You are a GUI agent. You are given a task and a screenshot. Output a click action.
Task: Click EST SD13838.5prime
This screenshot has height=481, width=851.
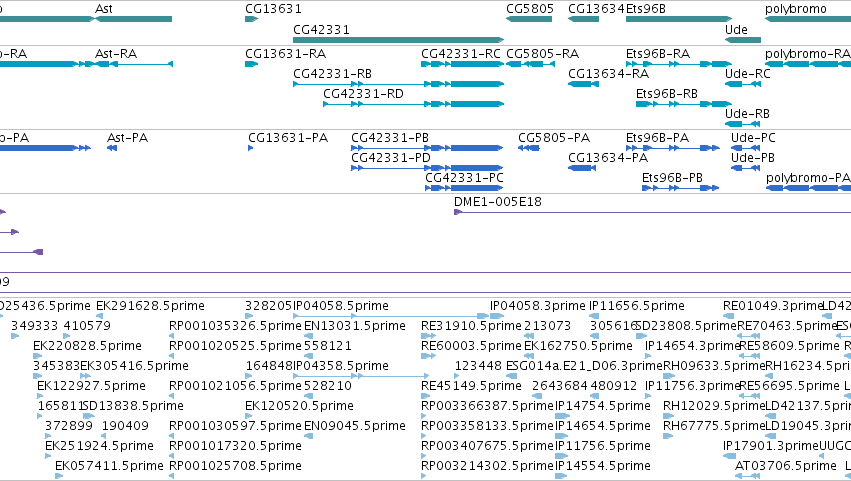(133, 407)
